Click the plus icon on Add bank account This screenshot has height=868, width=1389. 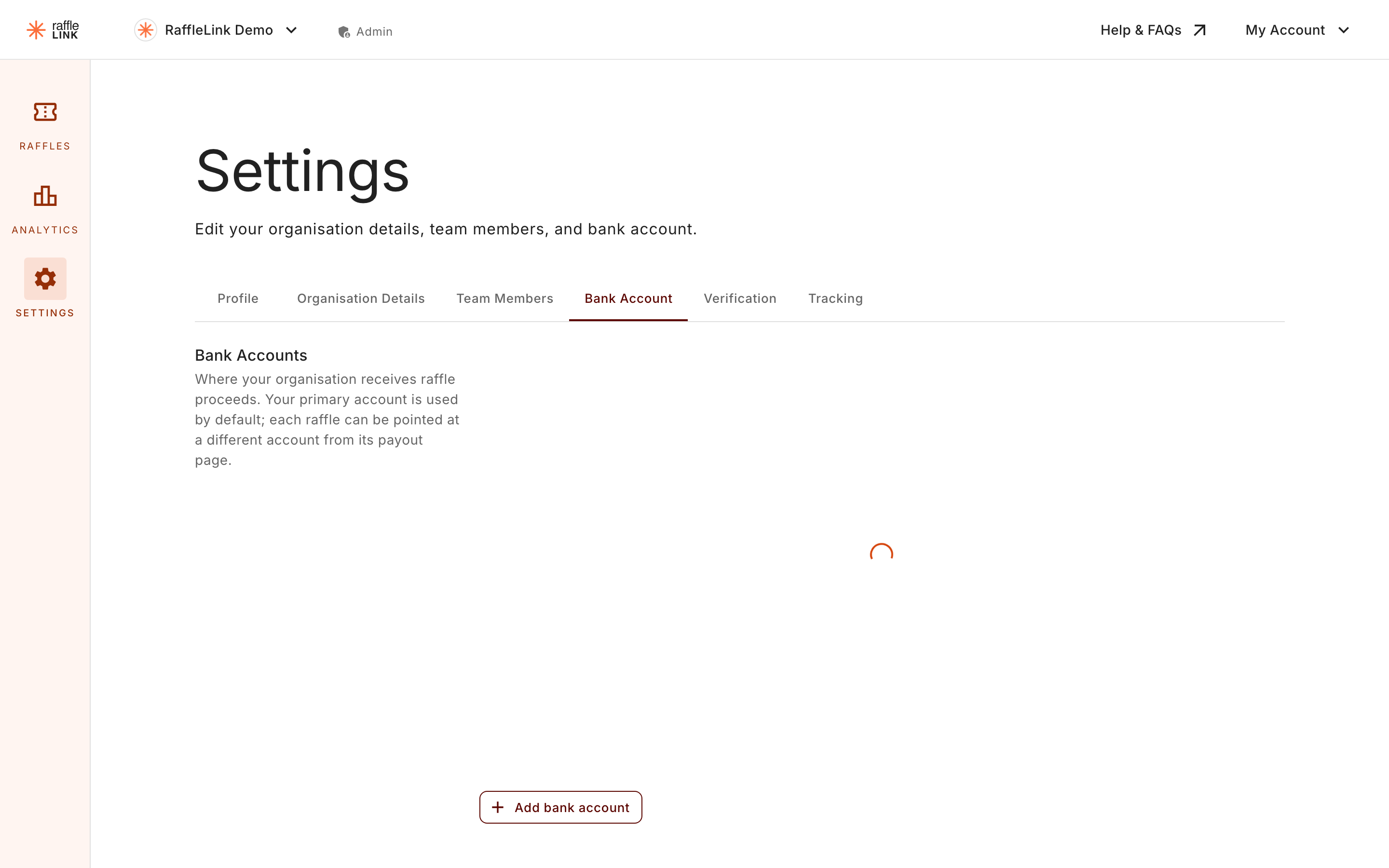tap(498, 807)
